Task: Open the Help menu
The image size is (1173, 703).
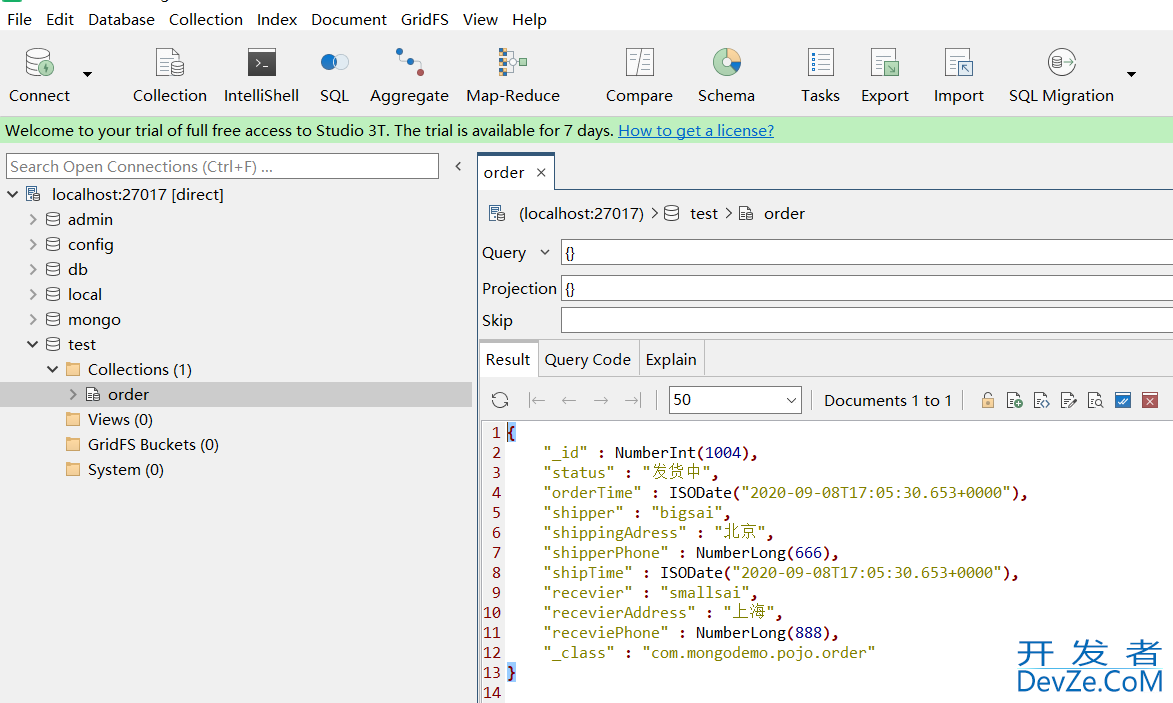Action: click(529, 19)
